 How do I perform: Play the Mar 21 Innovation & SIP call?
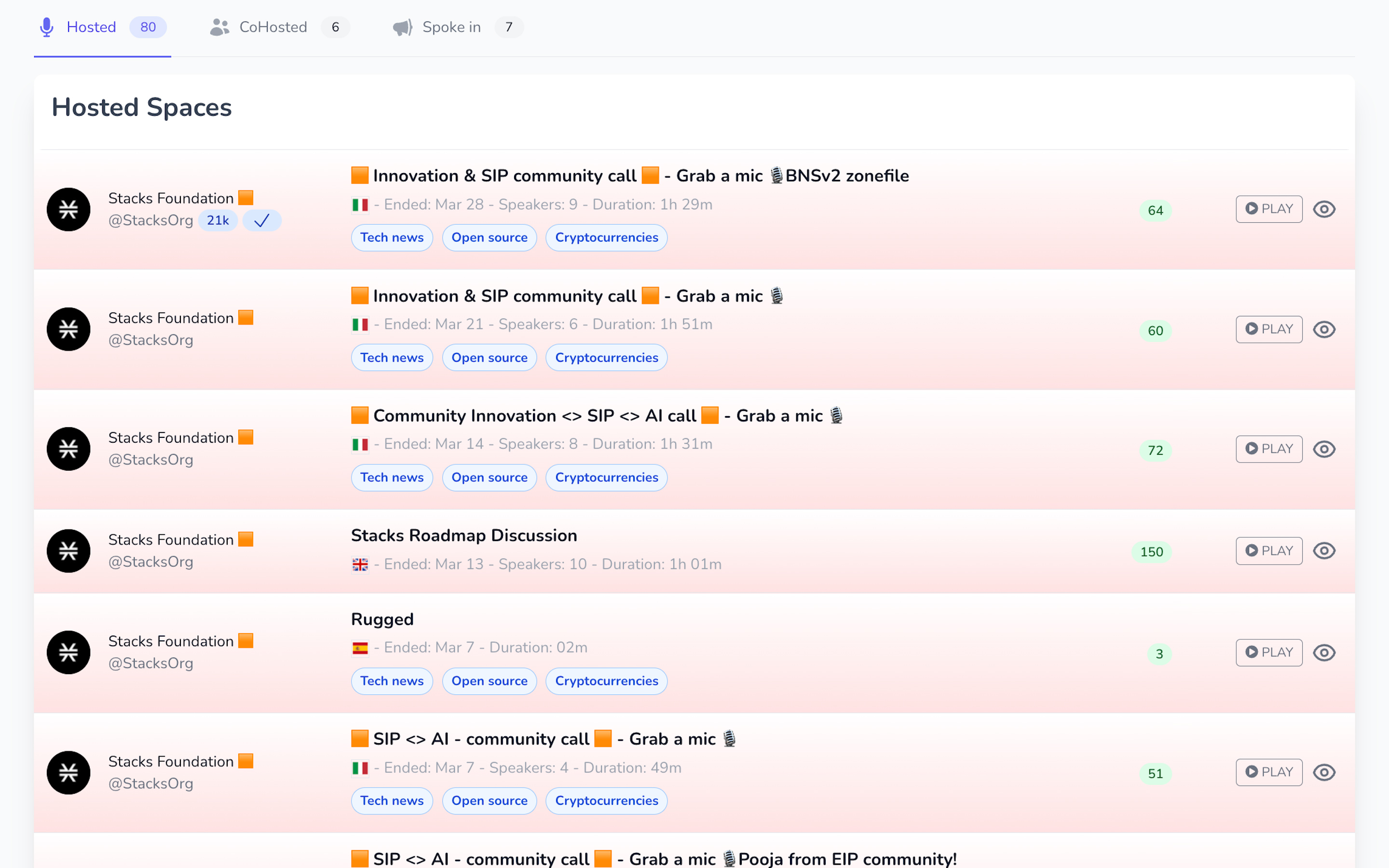pos(1268,329)
